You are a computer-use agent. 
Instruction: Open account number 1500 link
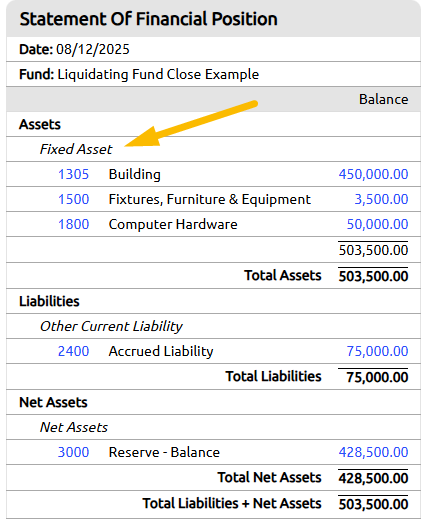[73, 199]
